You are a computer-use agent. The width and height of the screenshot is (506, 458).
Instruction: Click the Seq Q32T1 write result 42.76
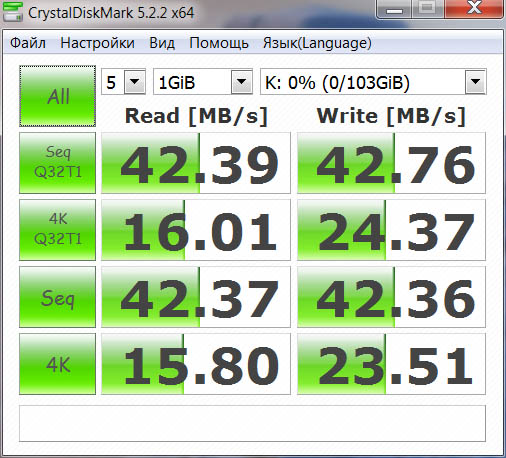[391, 163]
